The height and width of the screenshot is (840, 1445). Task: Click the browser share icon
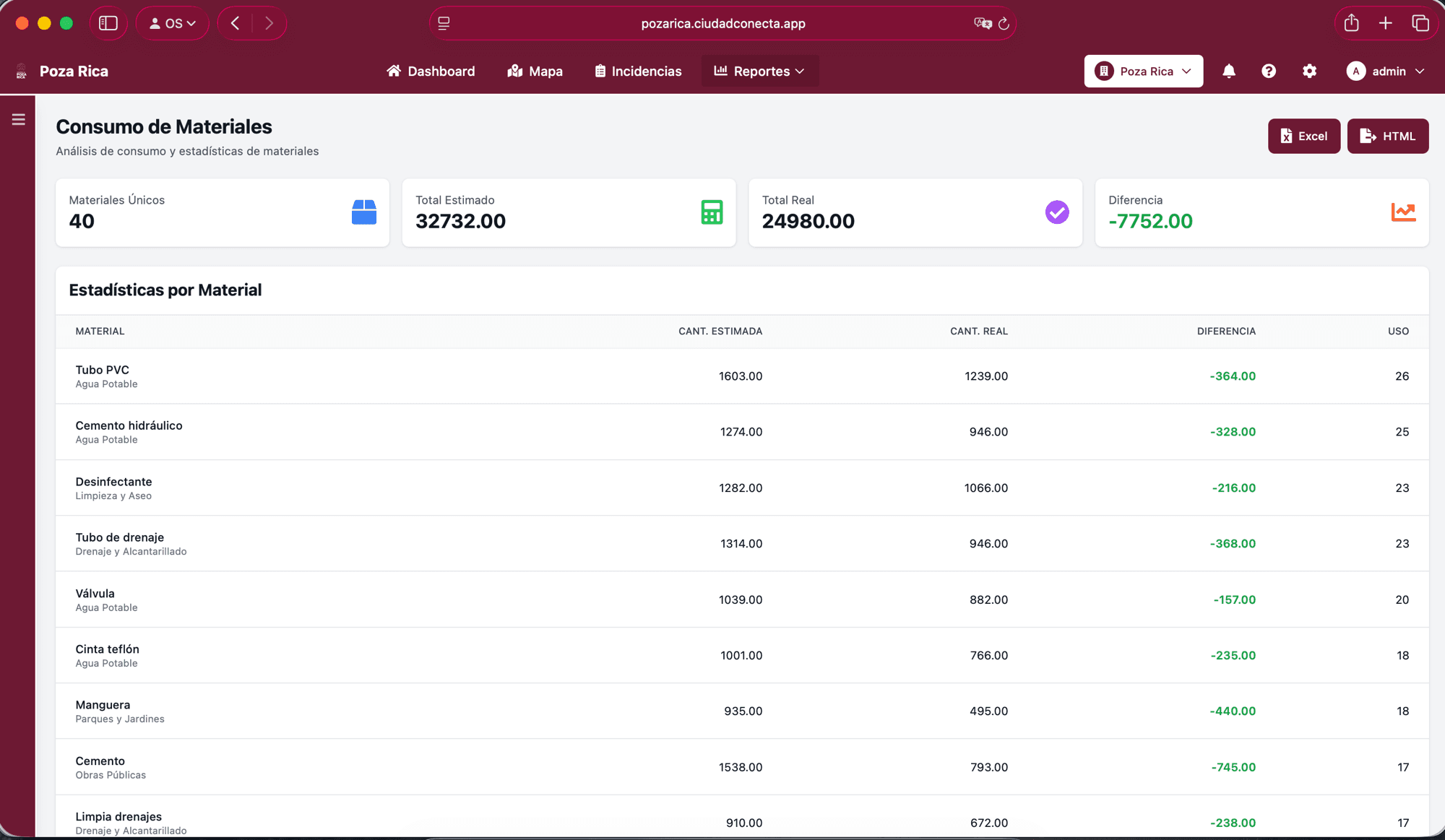point(1351,23)
